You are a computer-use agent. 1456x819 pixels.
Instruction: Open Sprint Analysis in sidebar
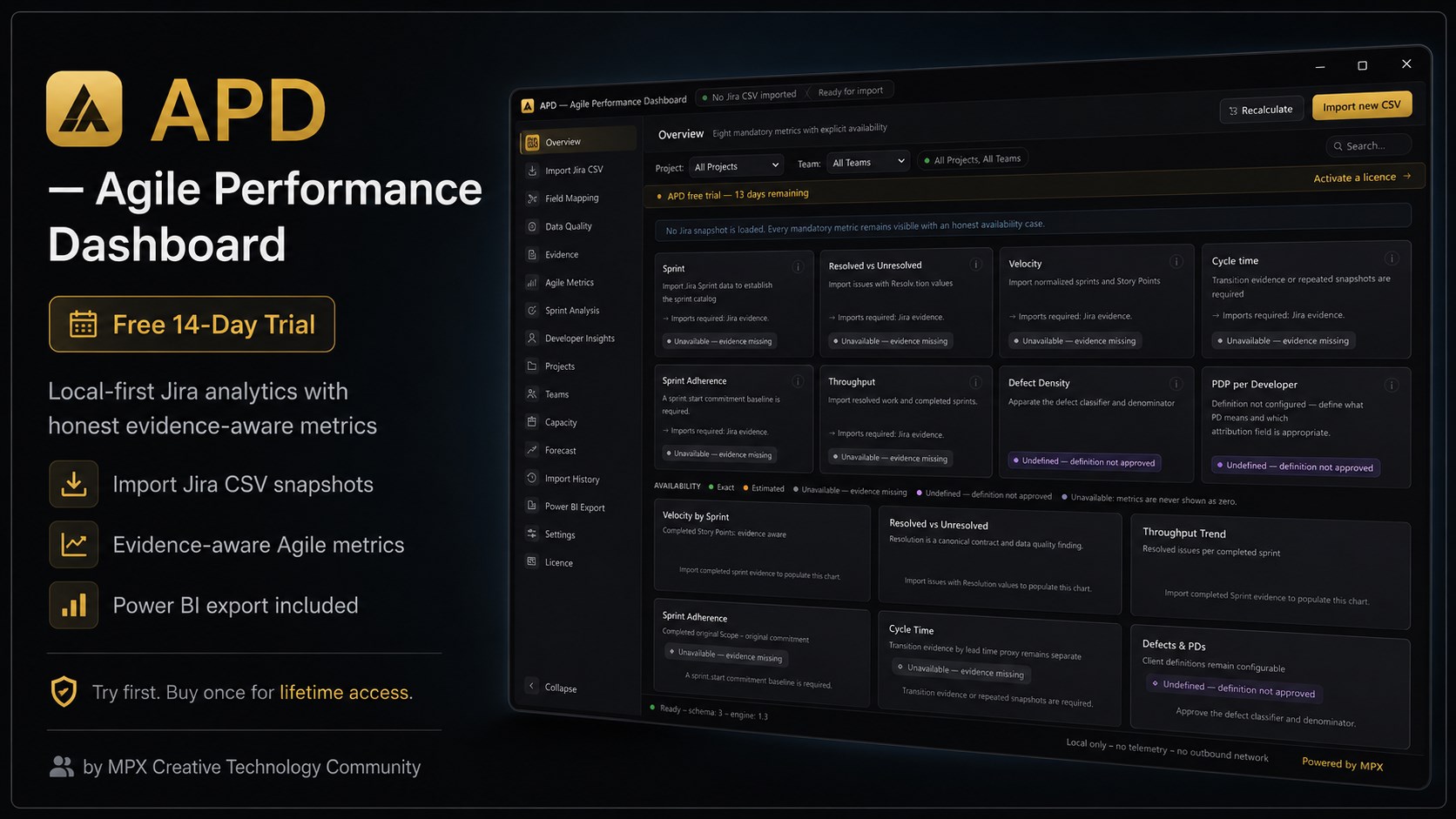tap(572, 310)
